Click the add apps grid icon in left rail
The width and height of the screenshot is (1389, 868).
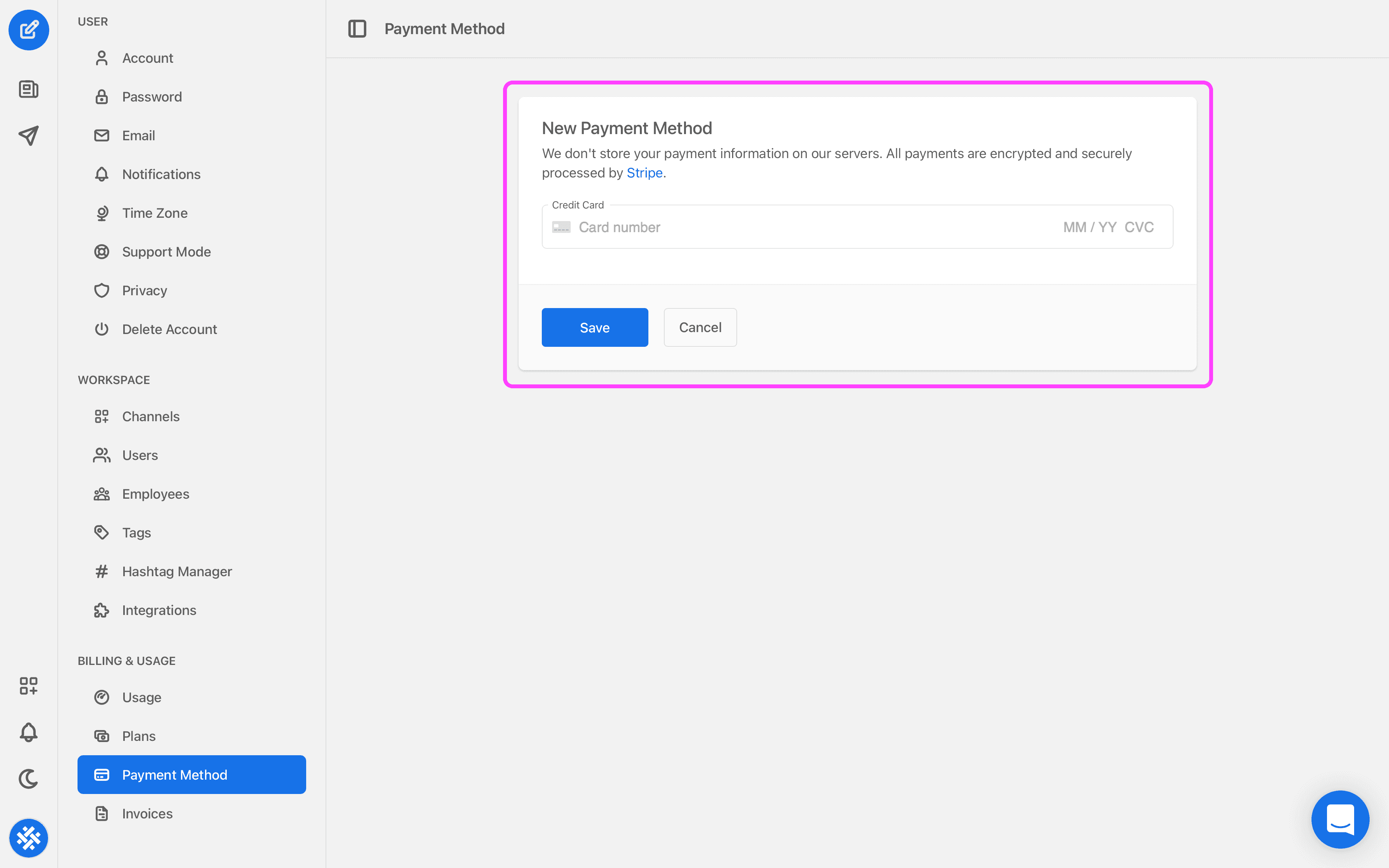tap(29, 685)
